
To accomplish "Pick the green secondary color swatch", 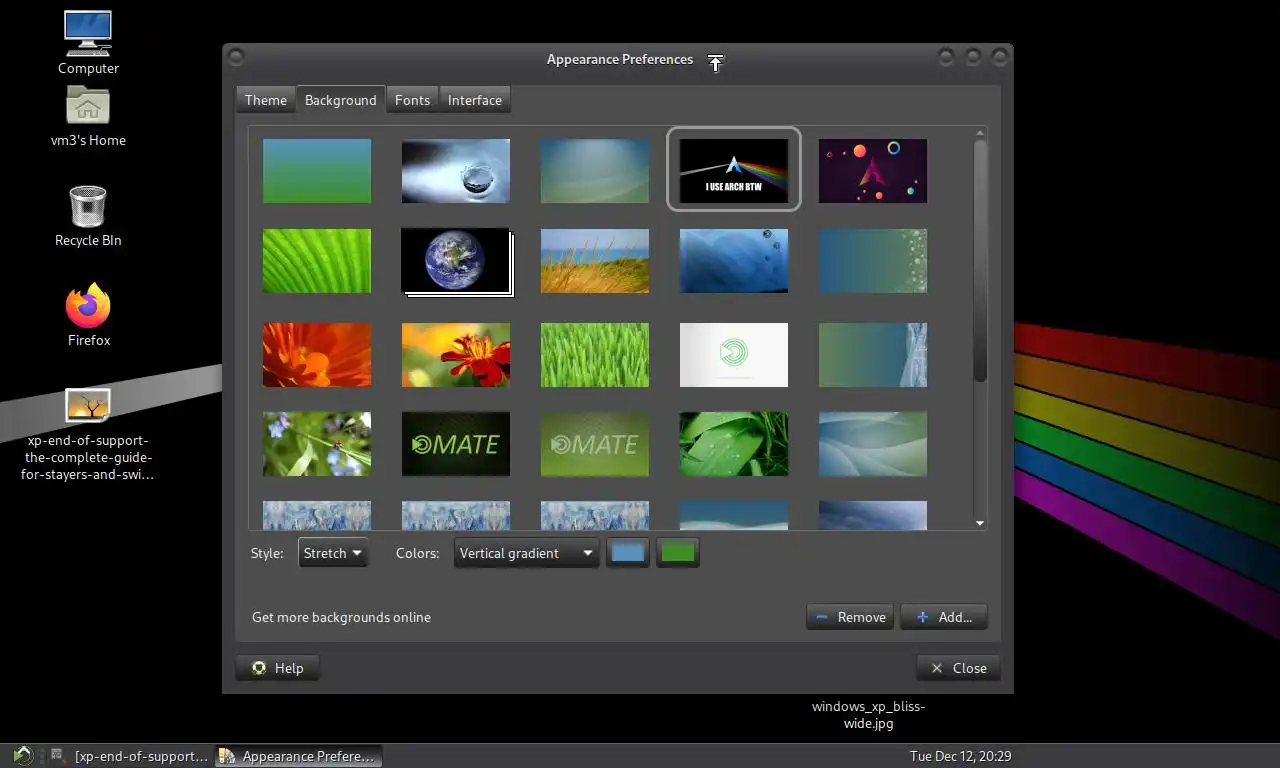I will [678, 552].
